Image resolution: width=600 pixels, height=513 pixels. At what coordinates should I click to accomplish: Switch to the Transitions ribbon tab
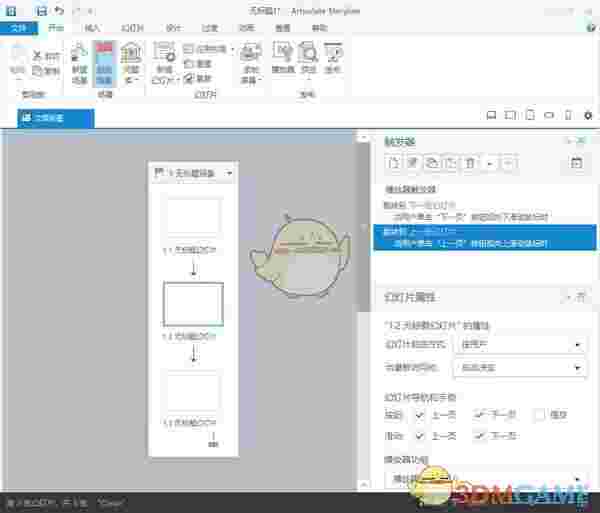pyautogui.click(x=210, y=28)
